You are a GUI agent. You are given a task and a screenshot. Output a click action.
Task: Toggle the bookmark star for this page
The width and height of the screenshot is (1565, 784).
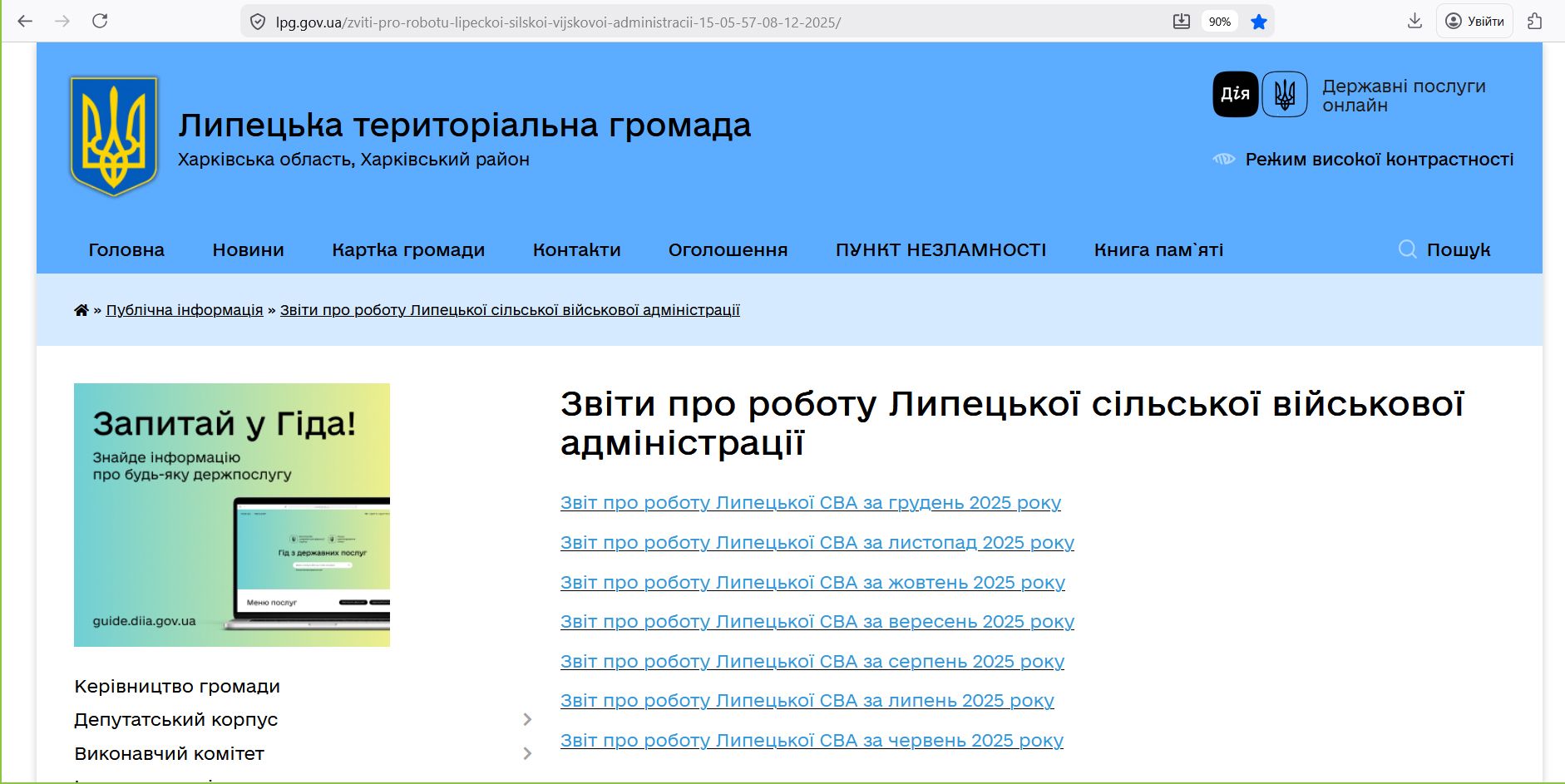tap(1259, 21)
